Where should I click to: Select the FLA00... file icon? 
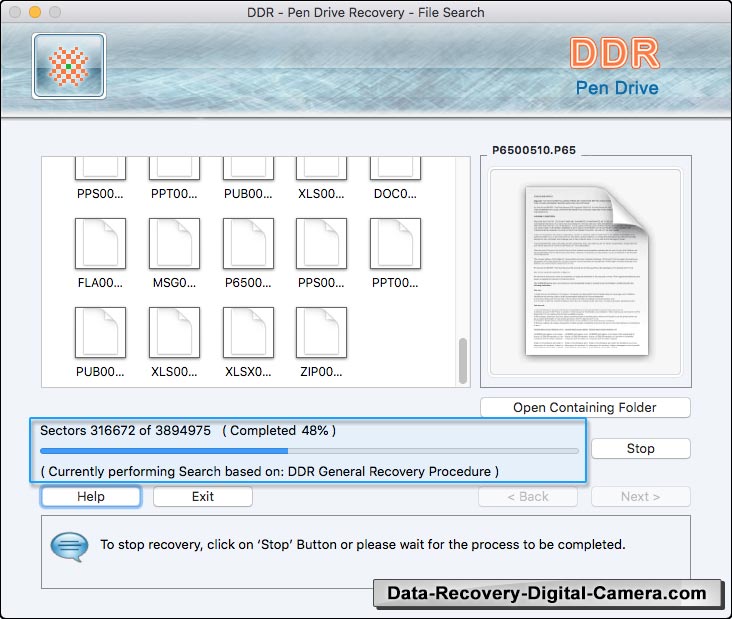click(x=100, y=243)
